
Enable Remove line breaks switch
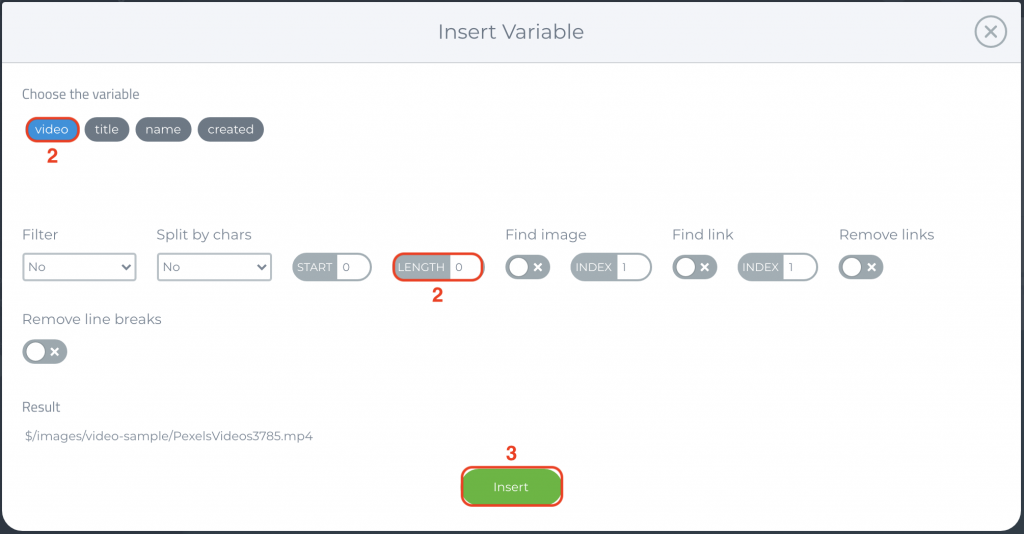[x=44, y=352]
